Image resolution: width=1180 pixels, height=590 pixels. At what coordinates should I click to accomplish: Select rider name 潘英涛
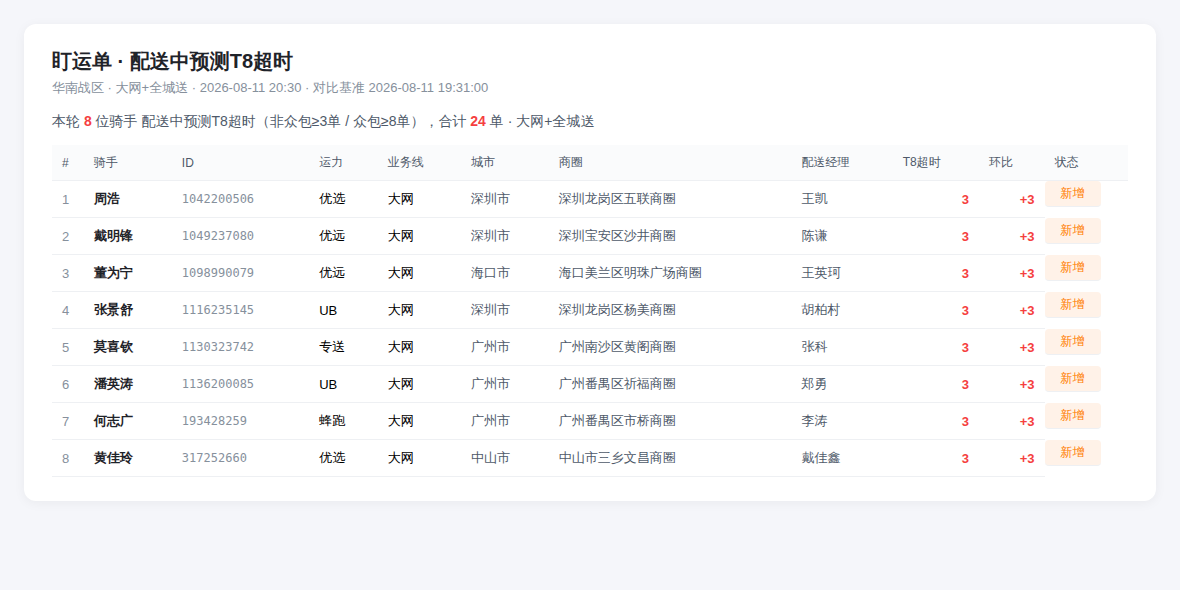pyautogui.click(x=113, y=384)
